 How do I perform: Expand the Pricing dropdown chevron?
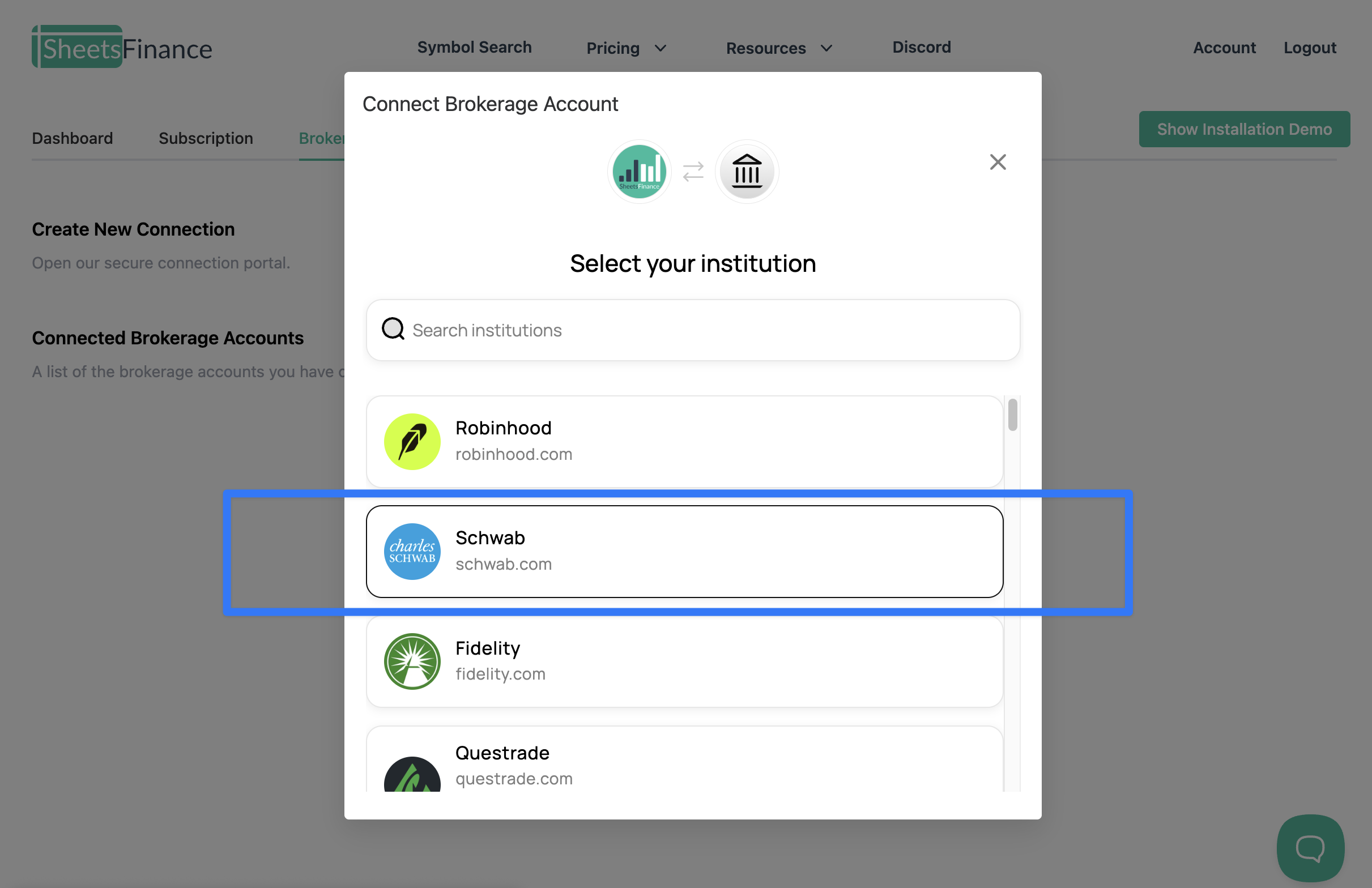(661, 48)
